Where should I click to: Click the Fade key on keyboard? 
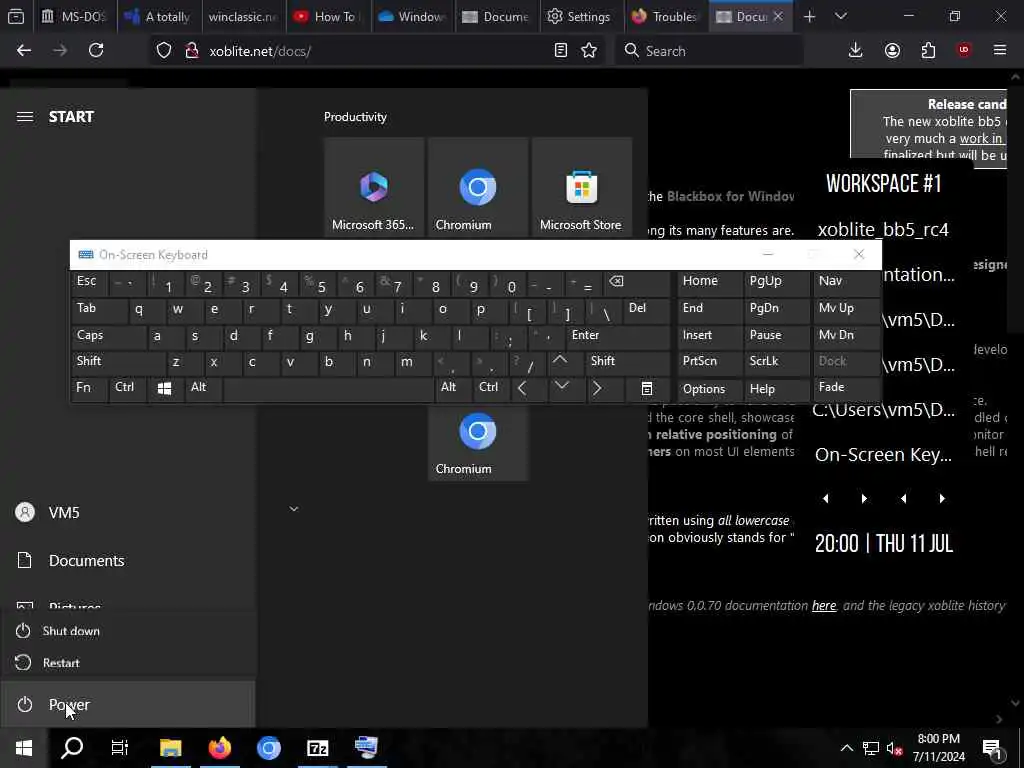(846, 387)
